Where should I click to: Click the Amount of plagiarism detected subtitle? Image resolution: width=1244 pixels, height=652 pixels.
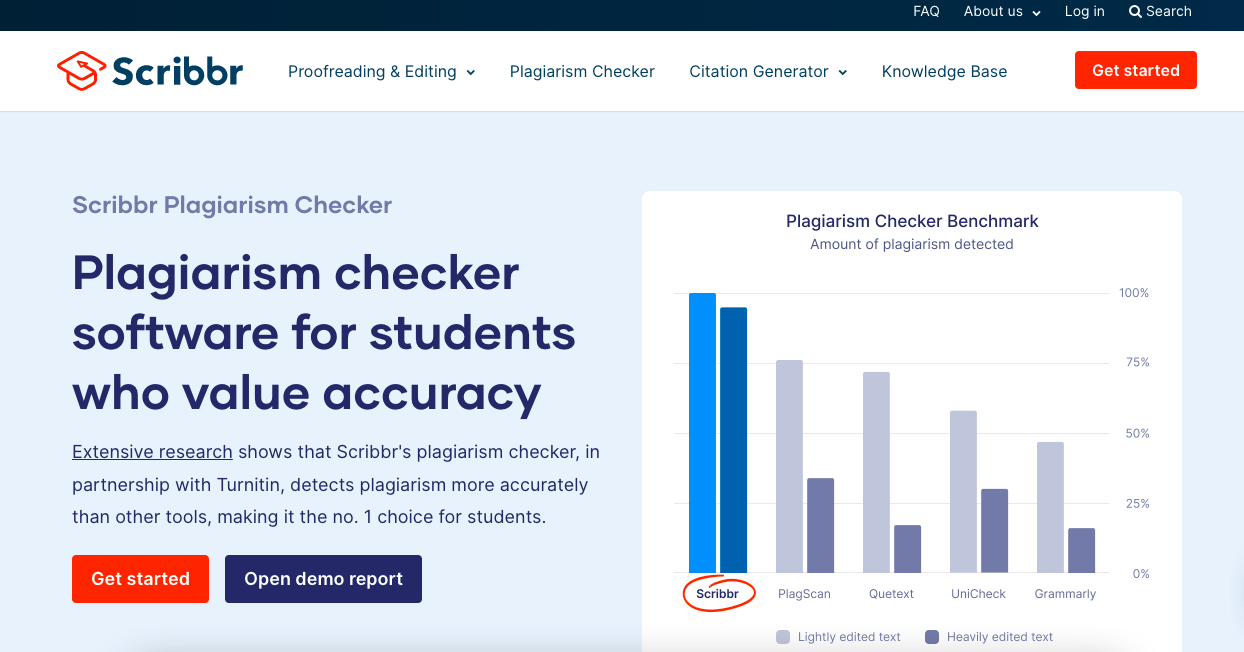[912, 244]
